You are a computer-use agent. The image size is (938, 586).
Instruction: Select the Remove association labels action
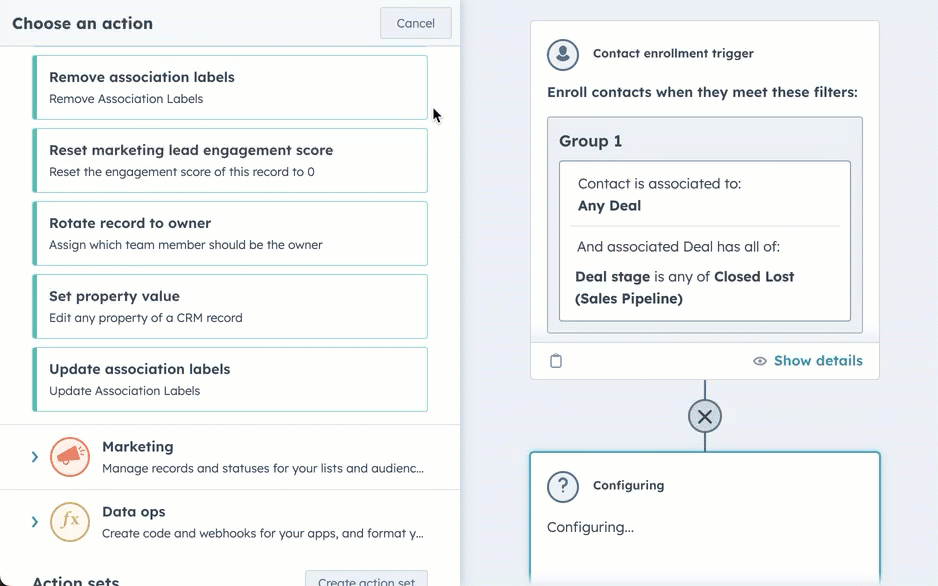(x=230, y=87)
